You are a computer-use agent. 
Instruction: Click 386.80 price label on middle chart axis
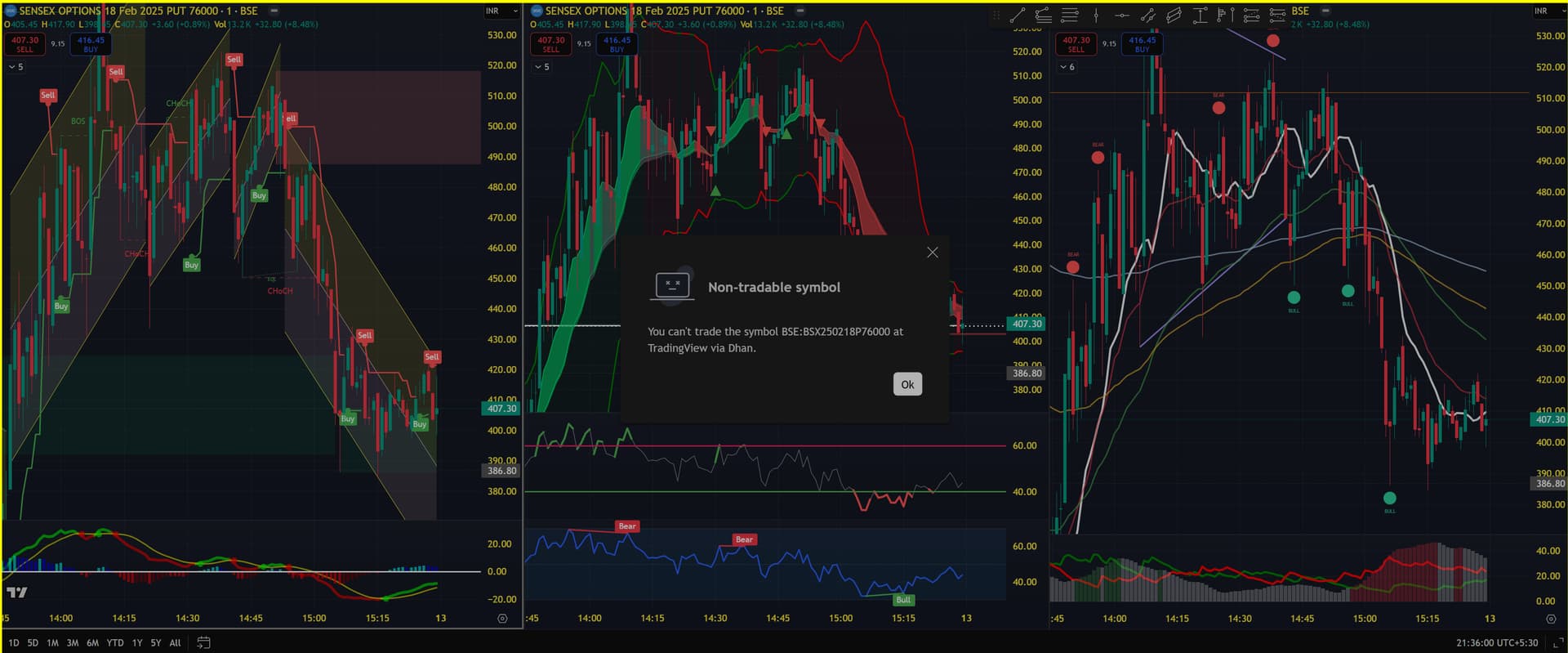coord(1027,373)
